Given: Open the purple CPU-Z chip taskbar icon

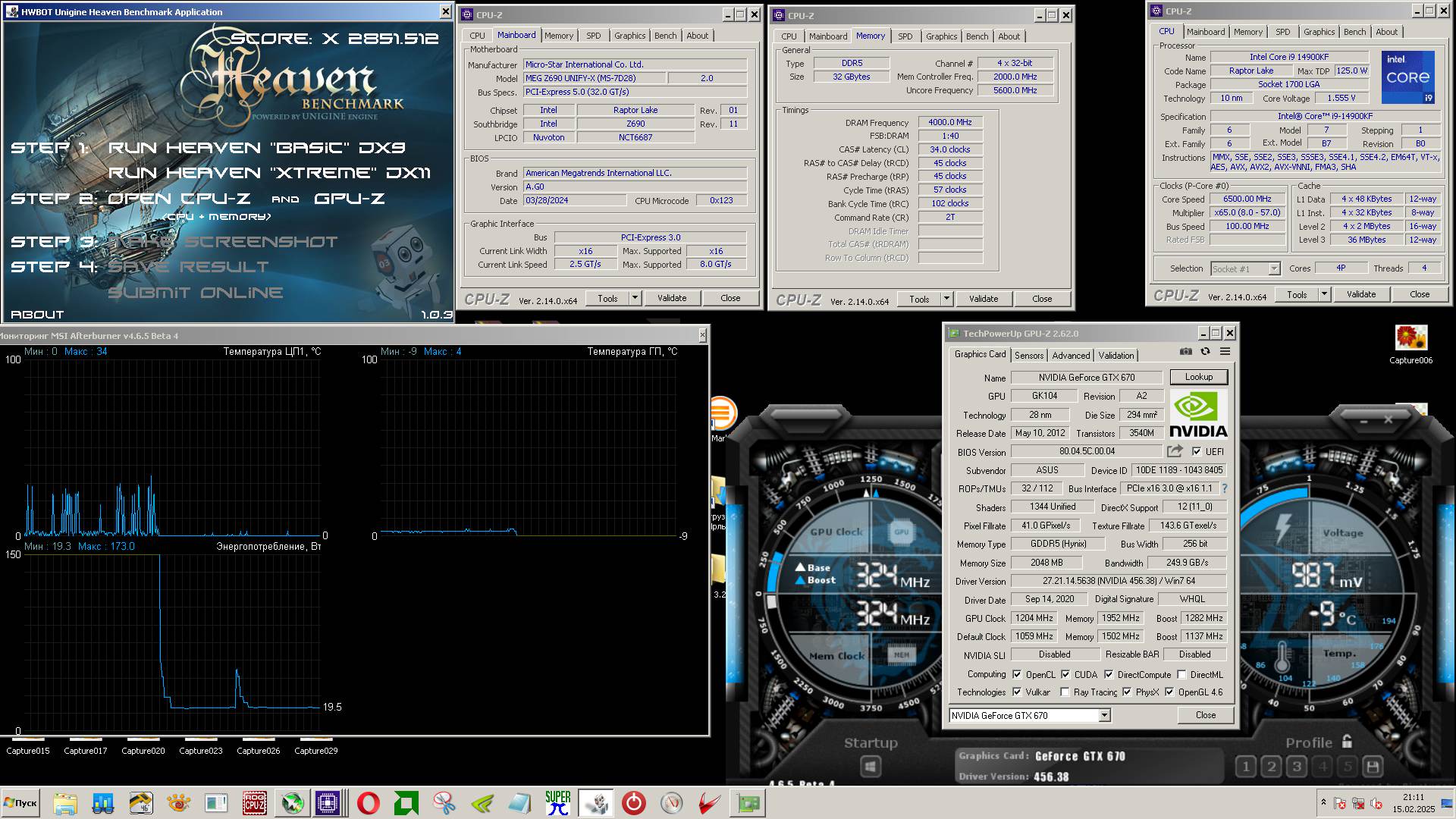Looking at the screenshot, I should [328, 803].
